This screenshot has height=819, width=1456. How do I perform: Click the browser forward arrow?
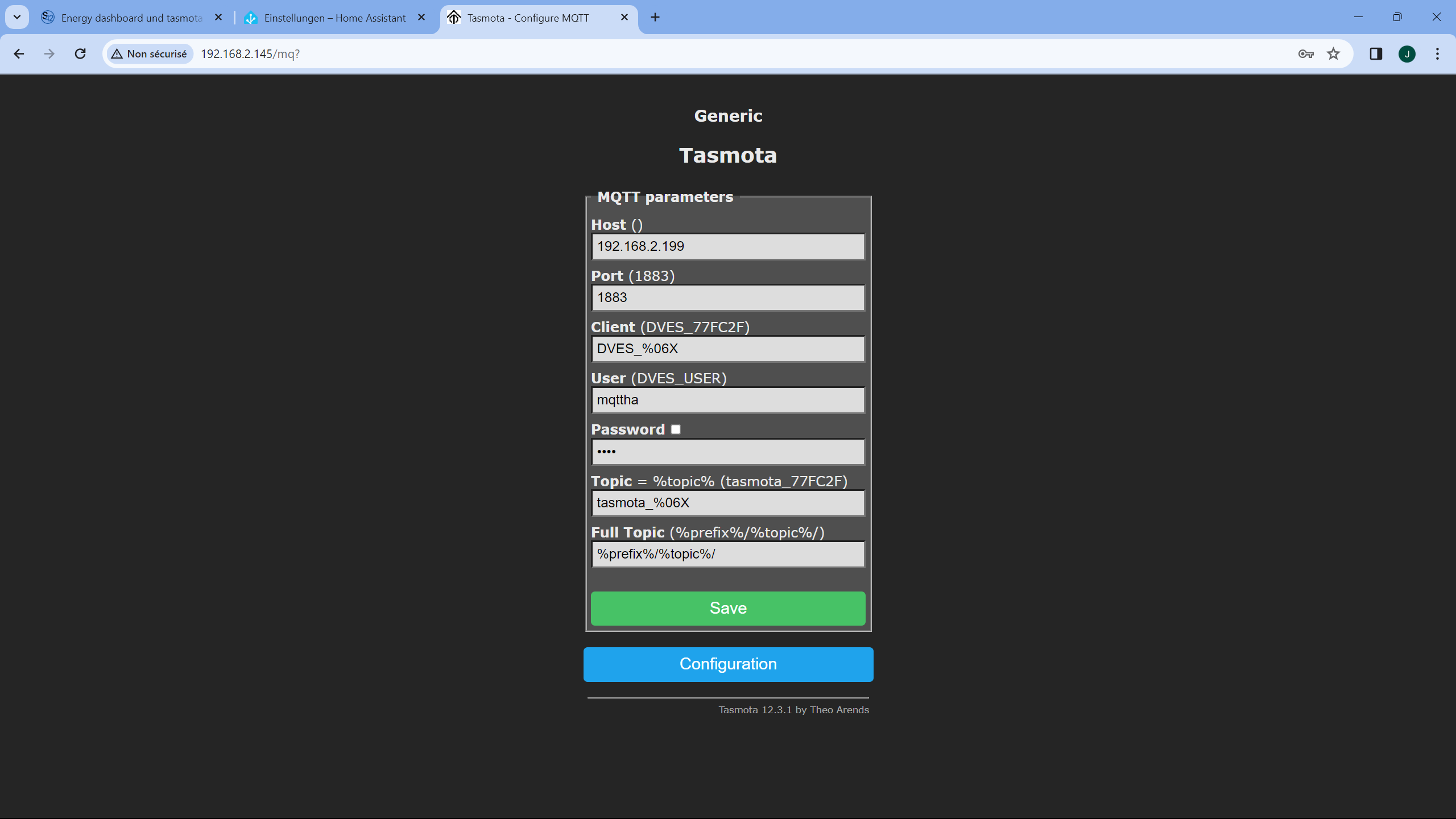pos(49,54)
